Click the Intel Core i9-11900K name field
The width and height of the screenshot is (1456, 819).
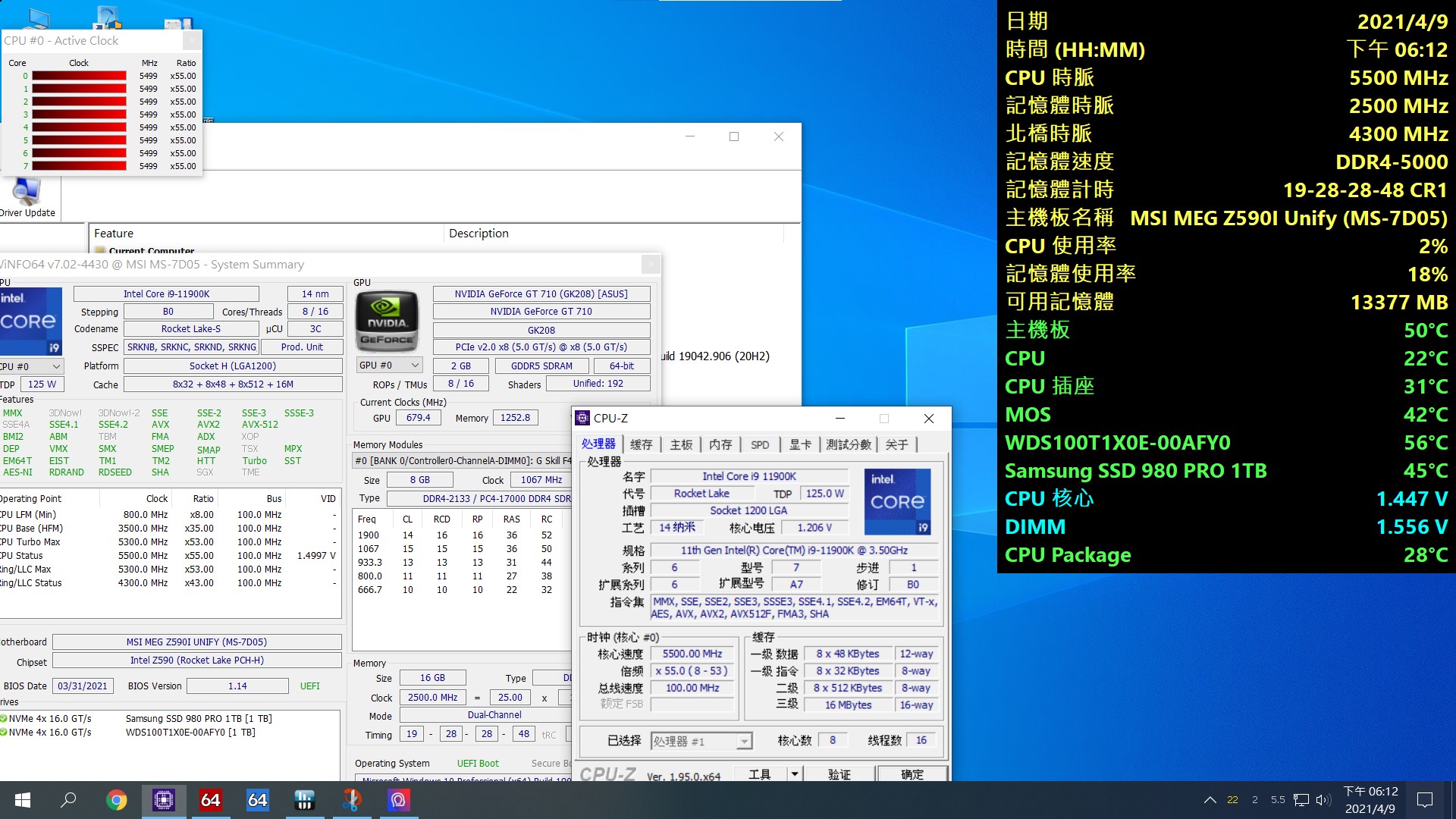point(166,293)
